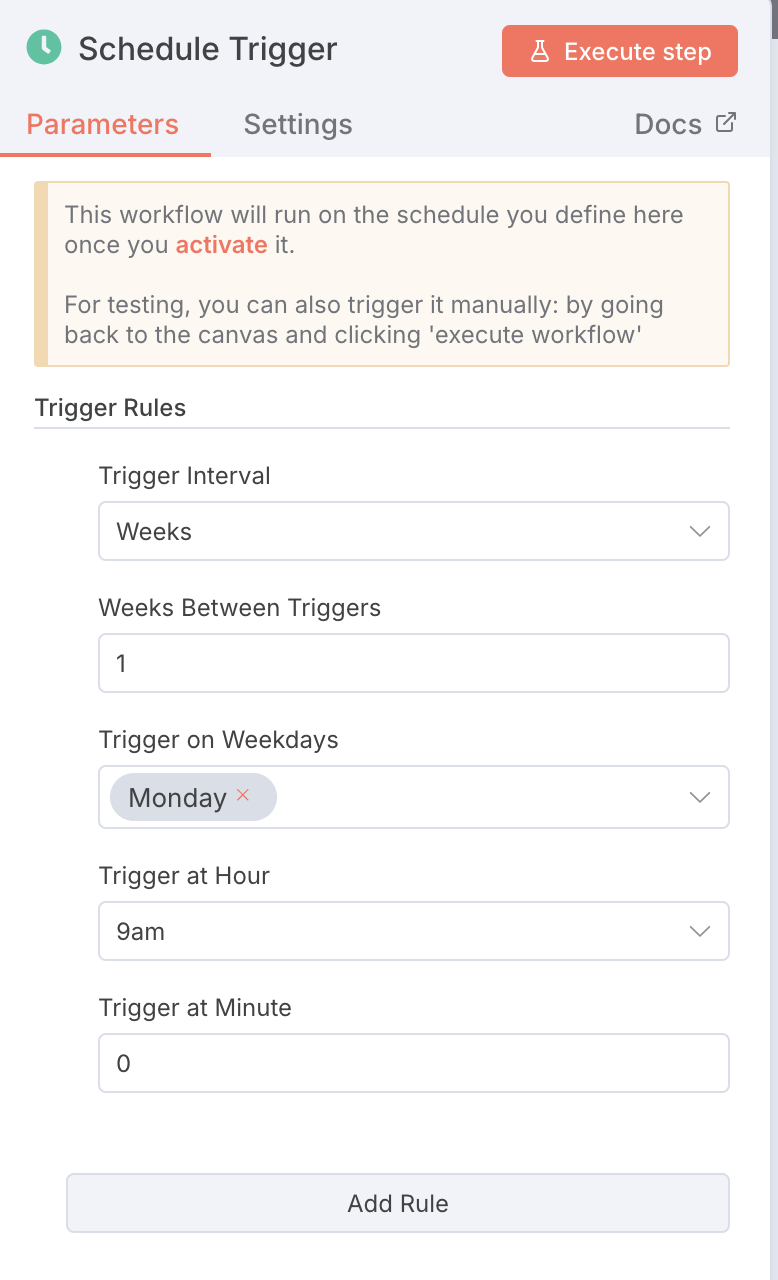This screenshot has width=778, height=1280.
Task: Click the Trigger at Minute input field
Action: [414, 1063]
